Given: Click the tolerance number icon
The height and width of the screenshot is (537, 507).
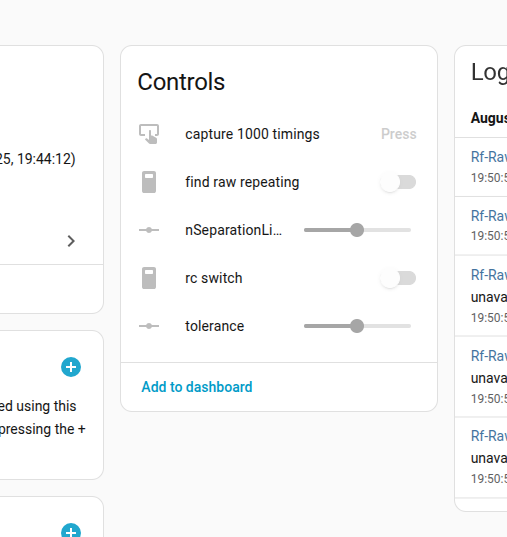Looking at the screenshot, I should 149,326.
